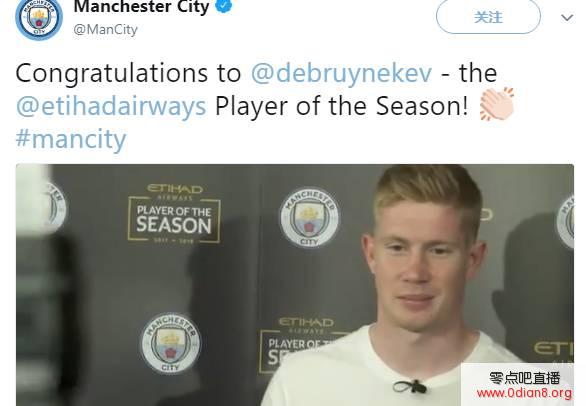Open the Manchester City profile avatar
Viewport: 586px width, 406px height.
39,19
